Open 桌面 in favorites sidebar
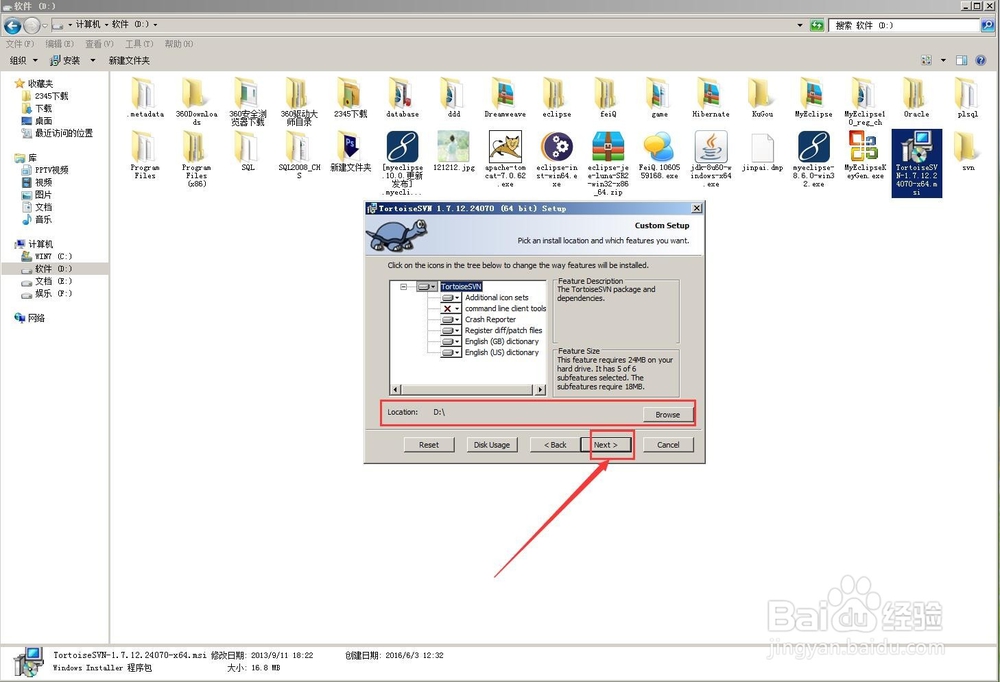1000x682 pixels. 37,121
